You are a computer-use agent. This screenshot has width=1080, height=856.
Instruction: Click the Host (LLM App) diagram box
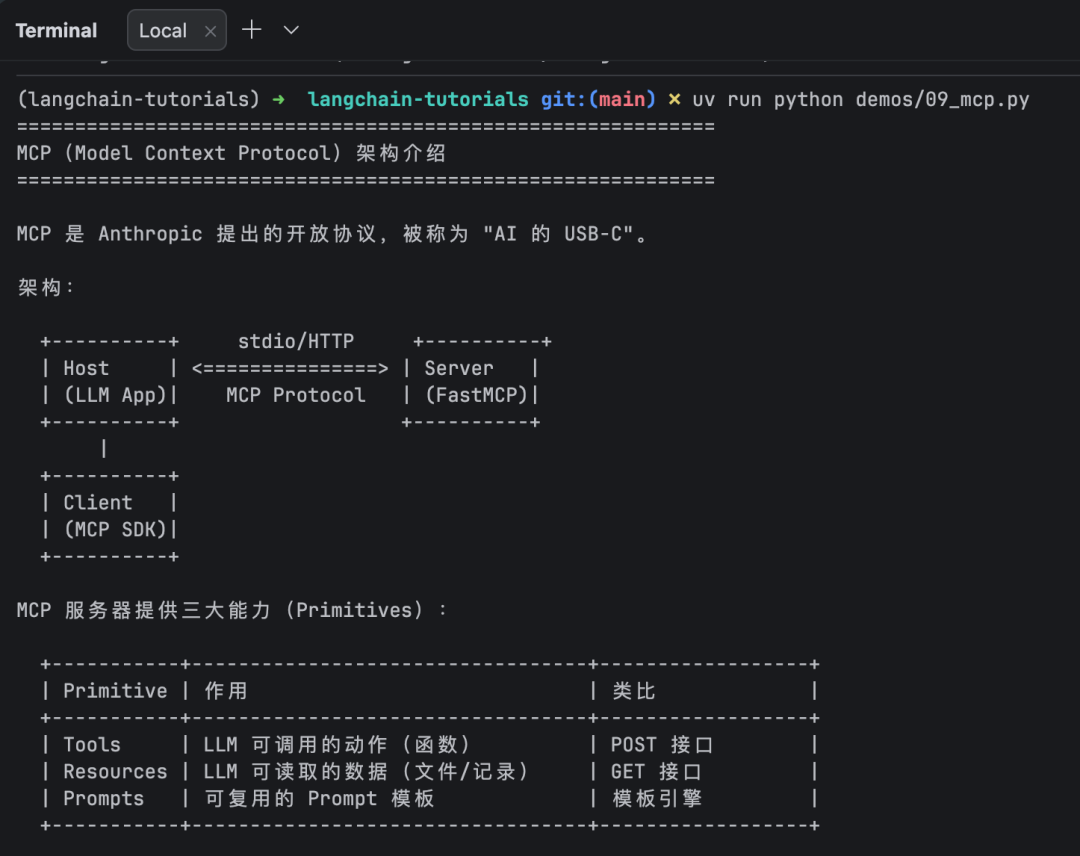click(110, 382)
